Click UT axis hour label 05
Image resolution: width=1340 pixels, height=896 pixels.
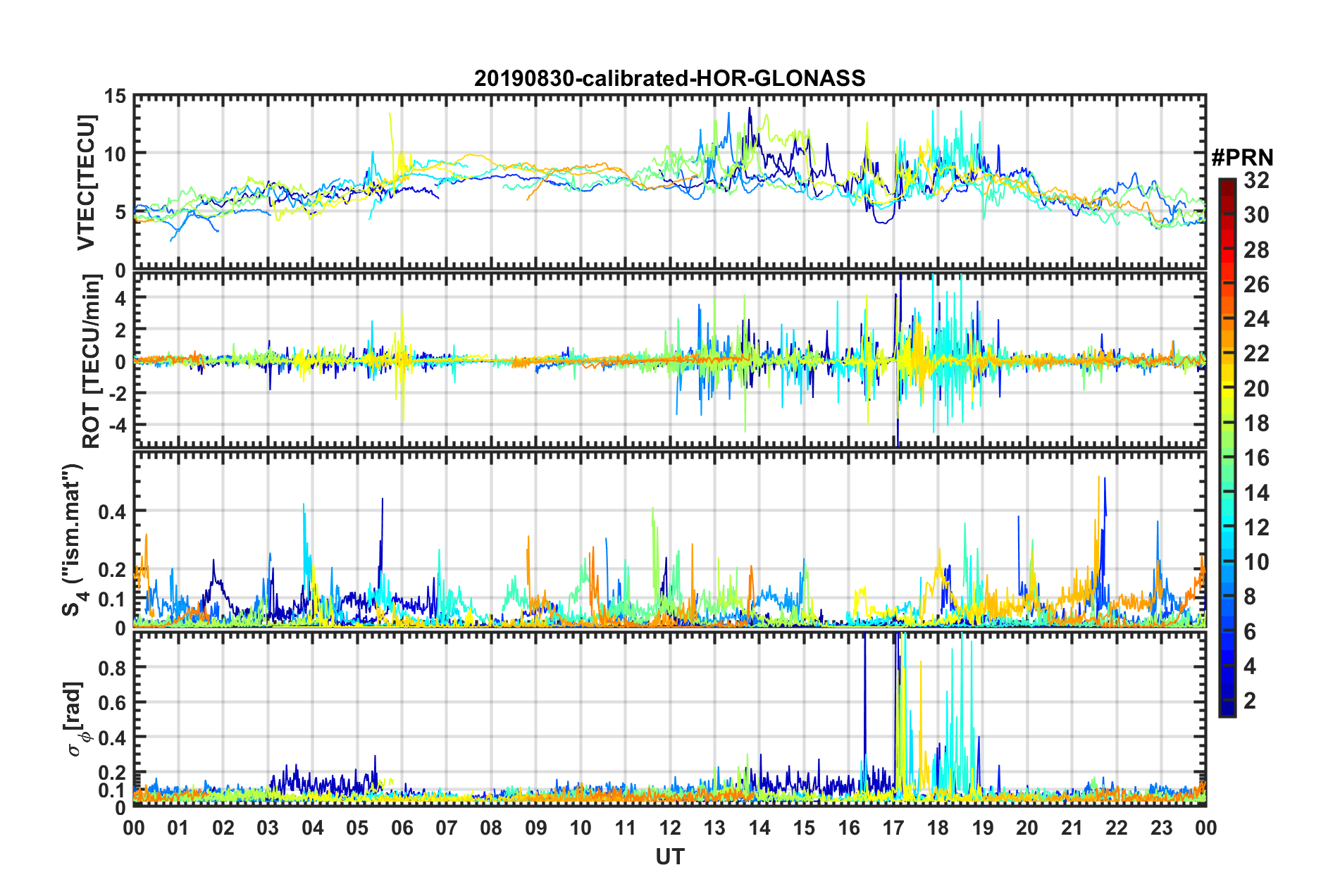pos(357,828)
